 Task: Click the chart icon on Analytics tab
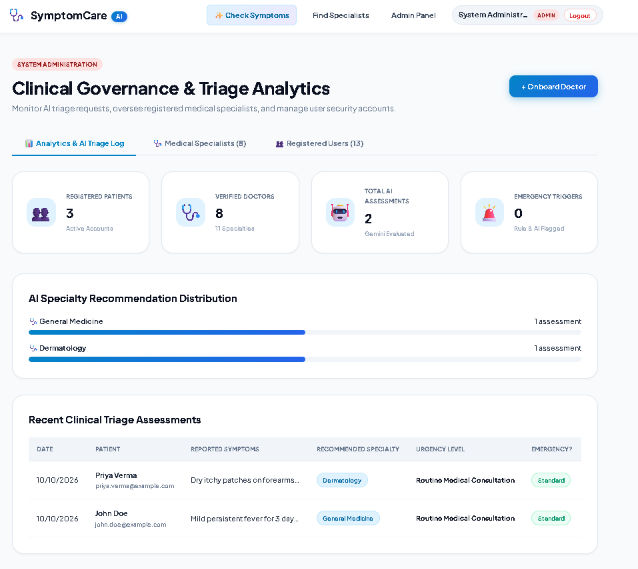pos(29,143)
